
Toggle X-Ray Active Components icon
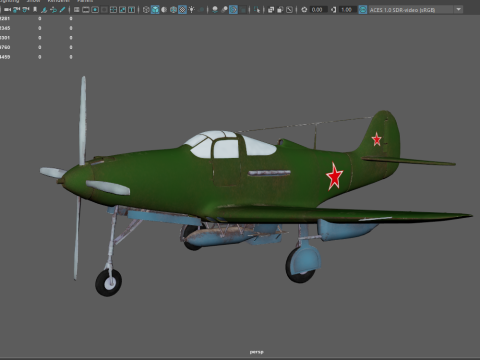(280, 10)
